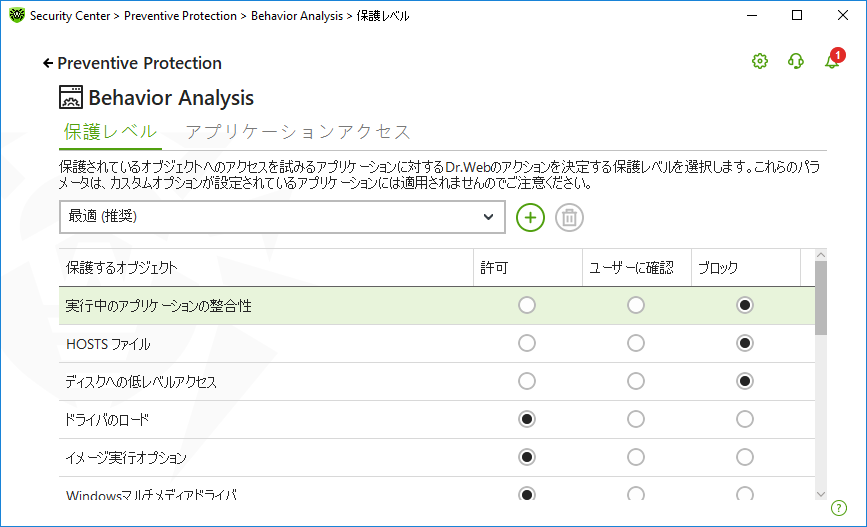
Task: Click the table scrollbar up arrow
Action: [x=821, y=255]
